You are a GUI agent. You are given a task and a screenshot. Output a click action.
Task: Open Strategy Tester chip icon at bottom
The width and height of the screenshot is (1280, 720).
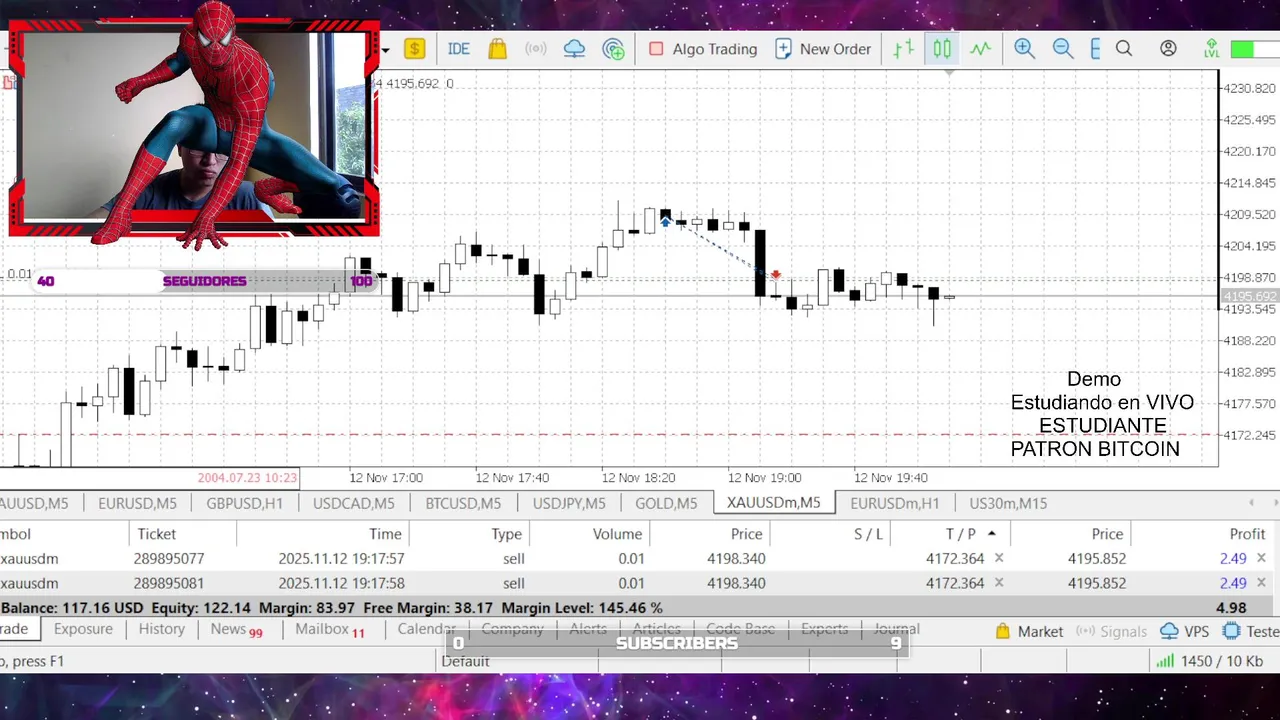(1232, 631)
